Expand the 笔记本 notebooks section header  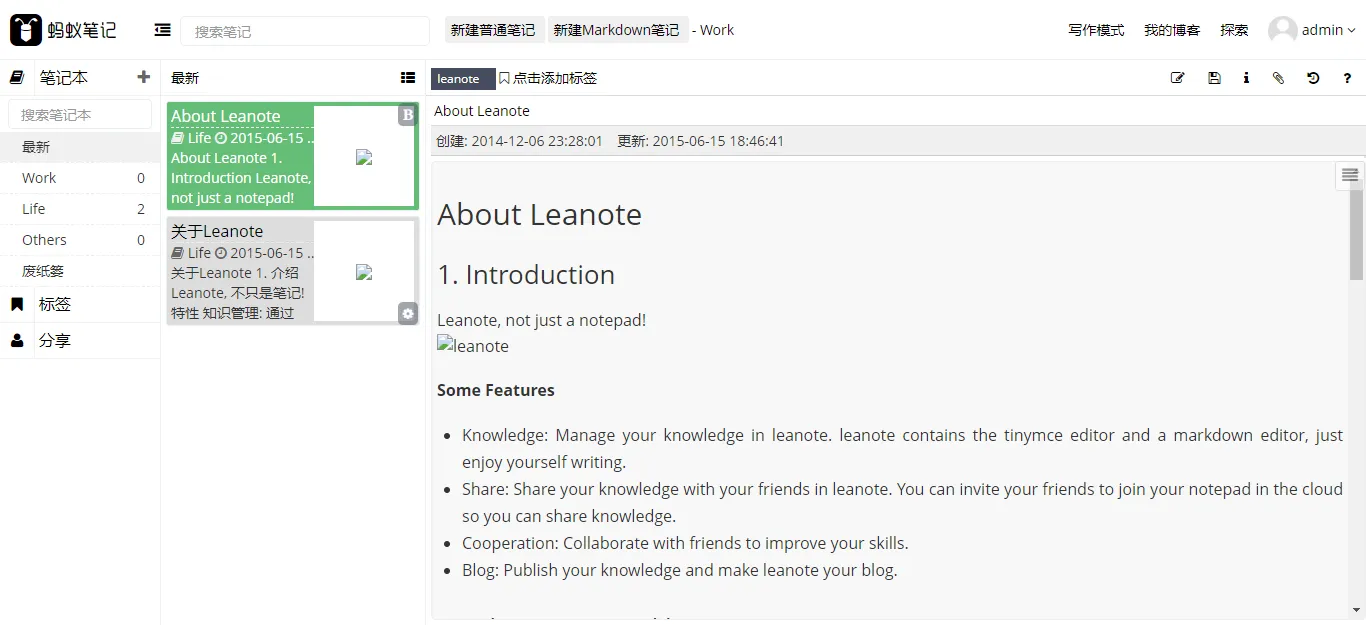pyautogui.click(x=63, y=77)
